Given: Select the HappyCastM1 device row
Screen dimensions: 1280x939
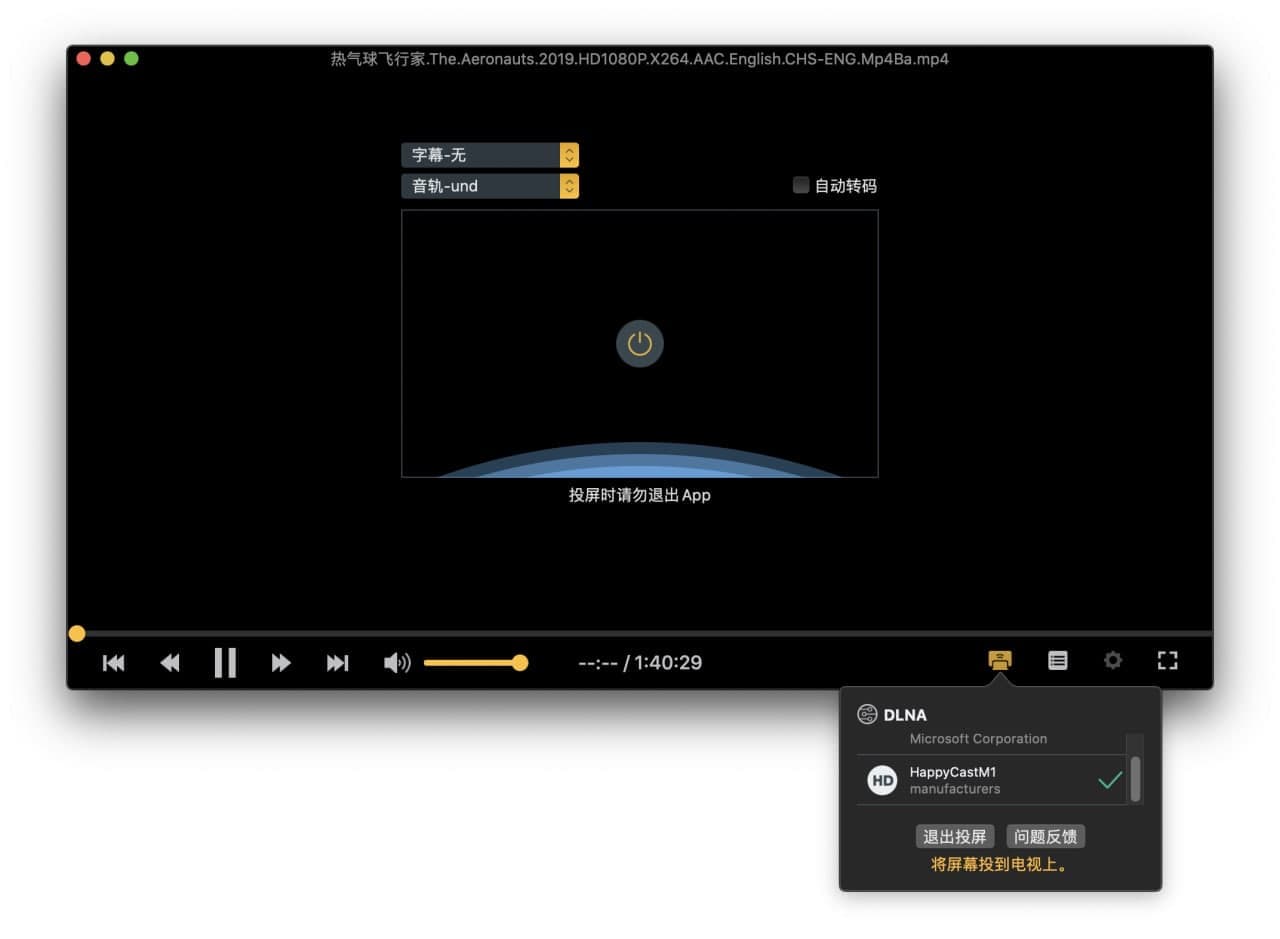Looking at the screenshot, I should point(992,780).
